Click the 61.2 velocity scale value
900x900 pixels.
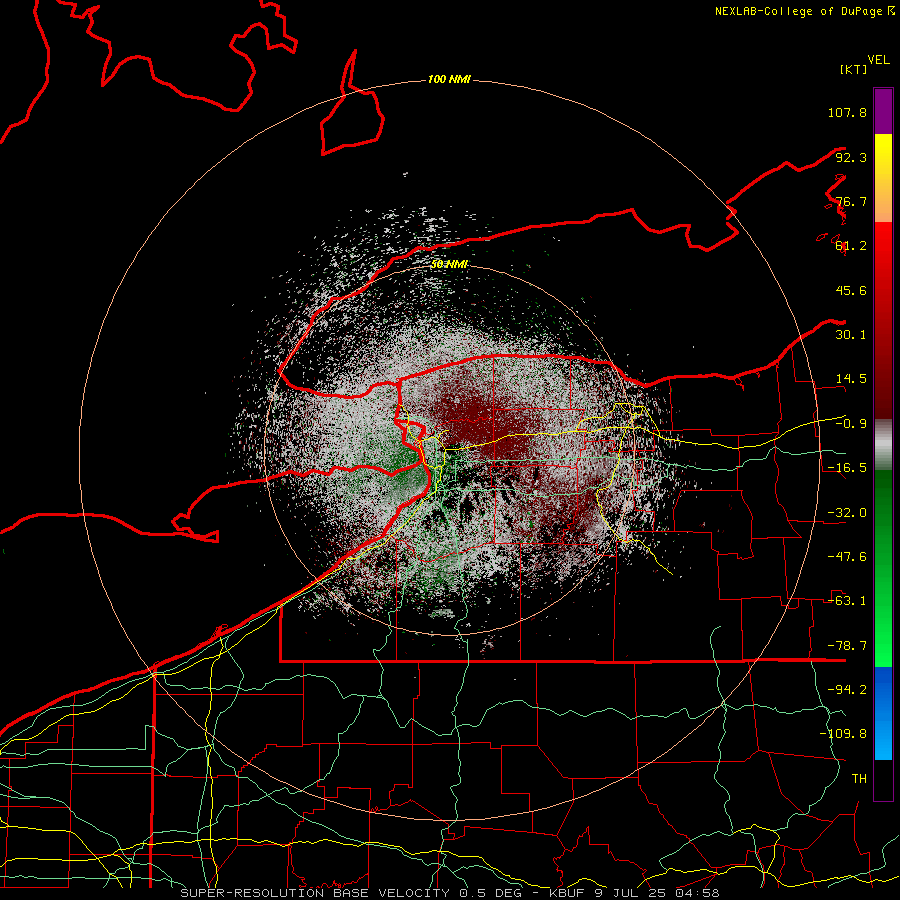(851, 246)
